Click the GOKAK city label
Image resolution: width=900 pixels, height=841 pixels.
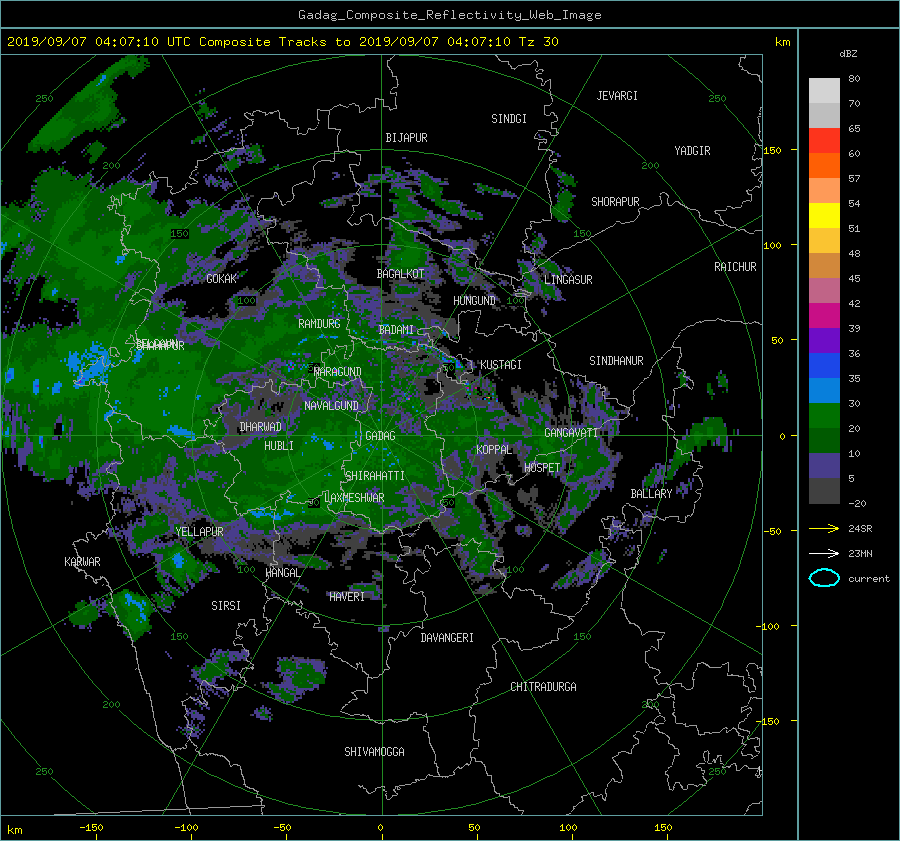click(222, 279)
